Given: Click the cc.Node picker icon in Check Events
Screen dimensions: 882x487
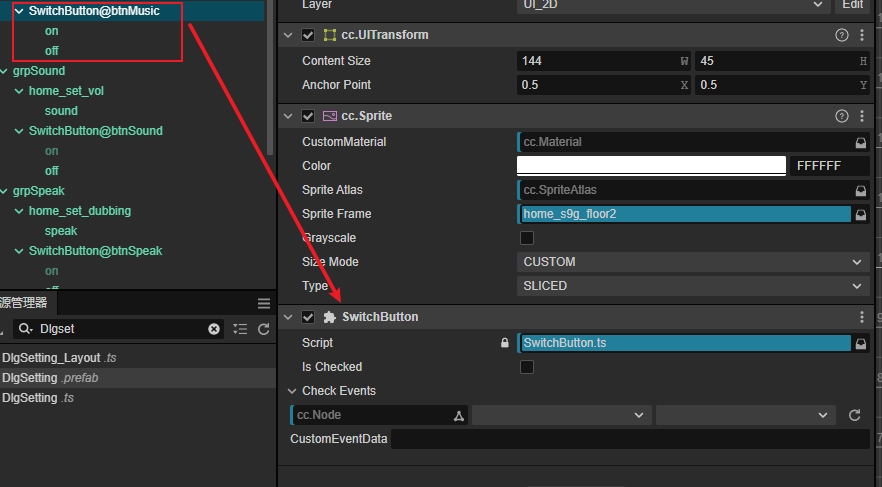Looking at the screenshot, I should [x=459, y=416].
